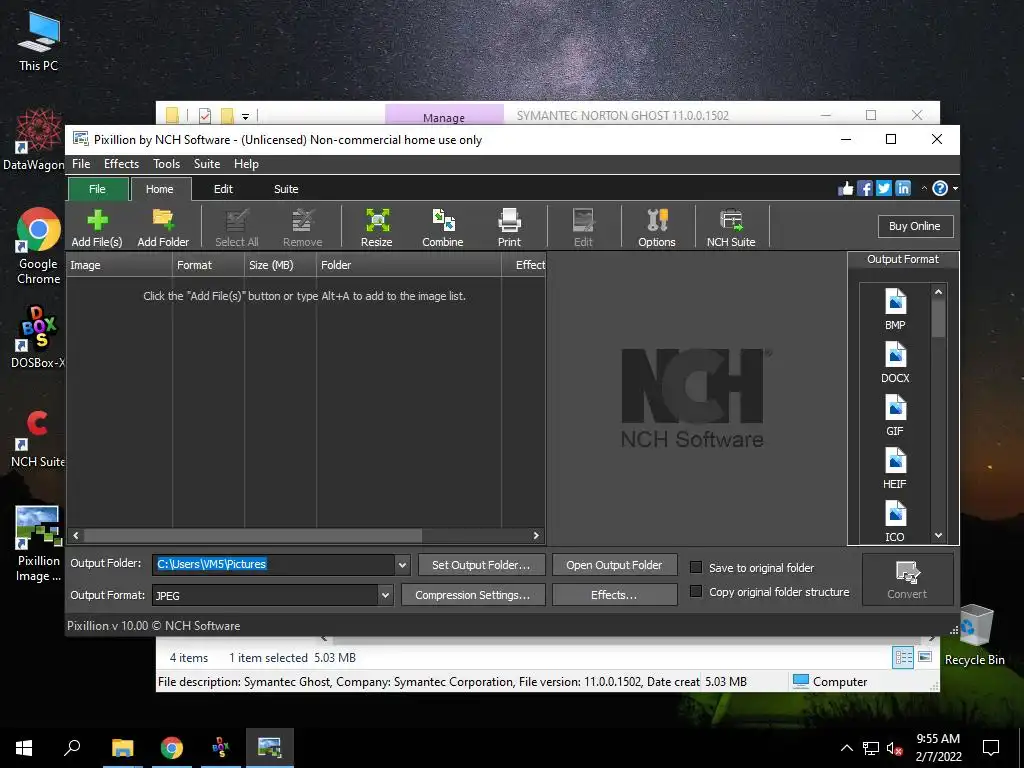
Task: Open the NCH Suite desktop shortcut
Action: [x=39, y=438]
